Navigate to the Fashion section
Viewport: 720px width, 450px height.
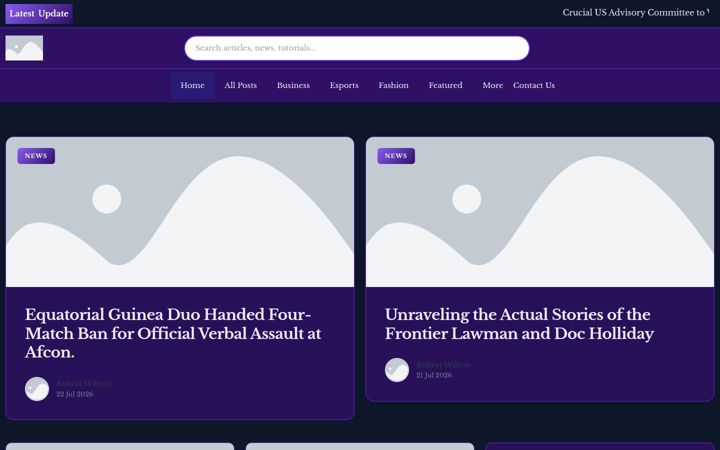click(394, 85)
